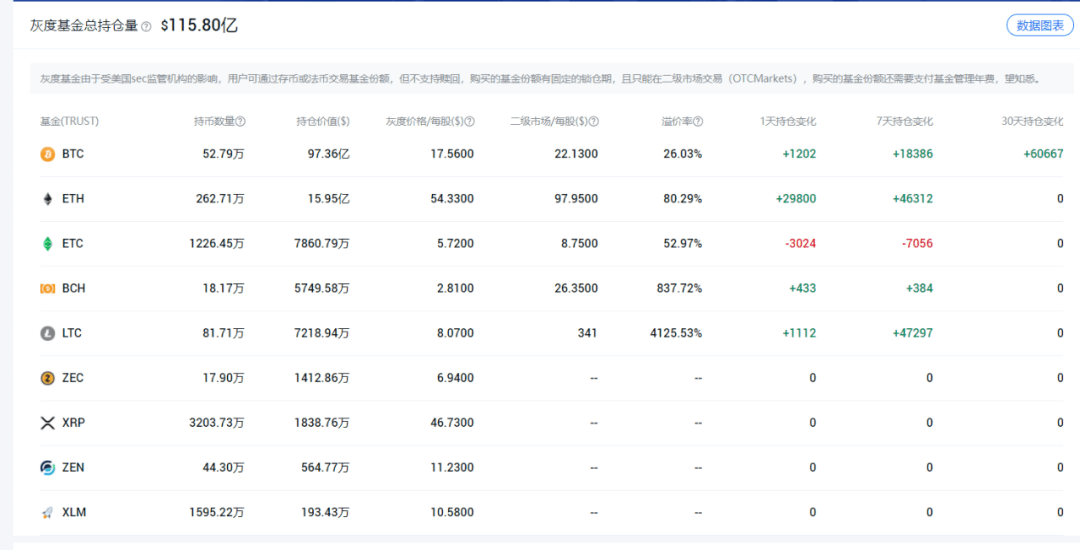Click XLM holding value 193.43万

[x=325, y=511]
